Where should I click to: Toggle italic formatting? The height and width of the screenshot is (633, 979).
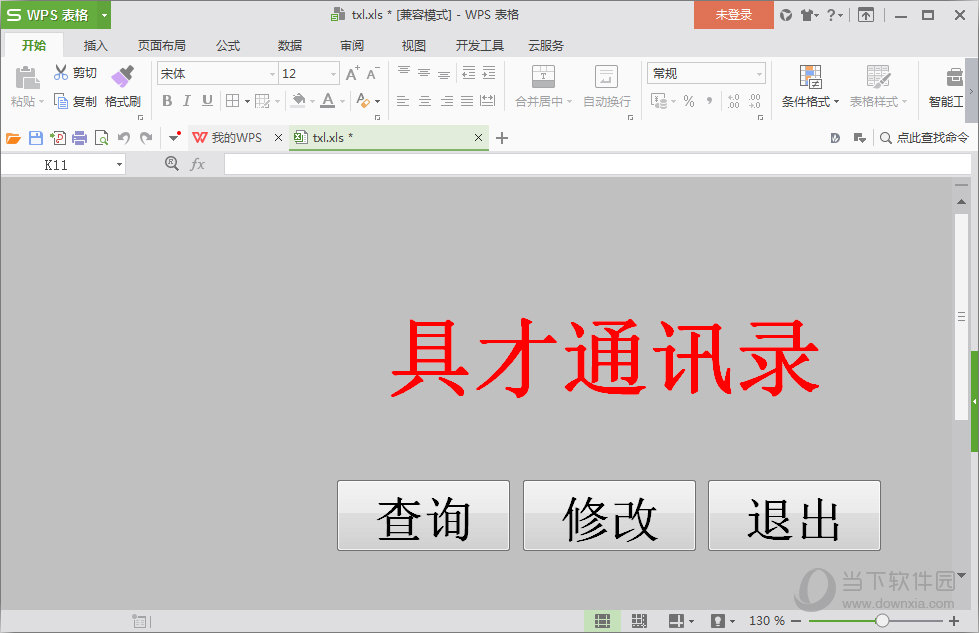(x=186, y=101)
